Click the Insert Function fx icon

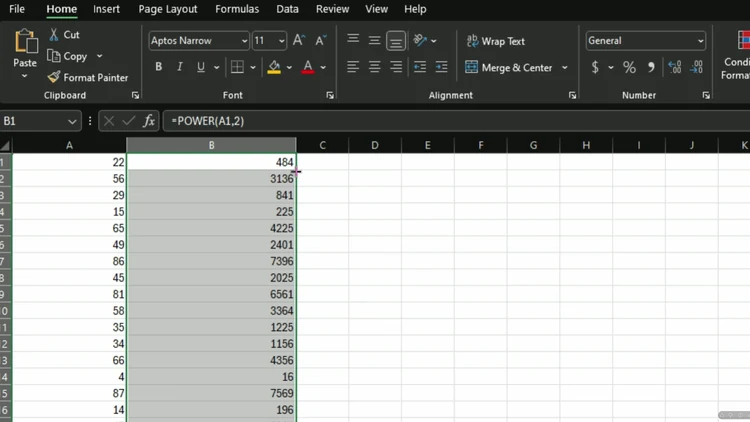point(149,121)
